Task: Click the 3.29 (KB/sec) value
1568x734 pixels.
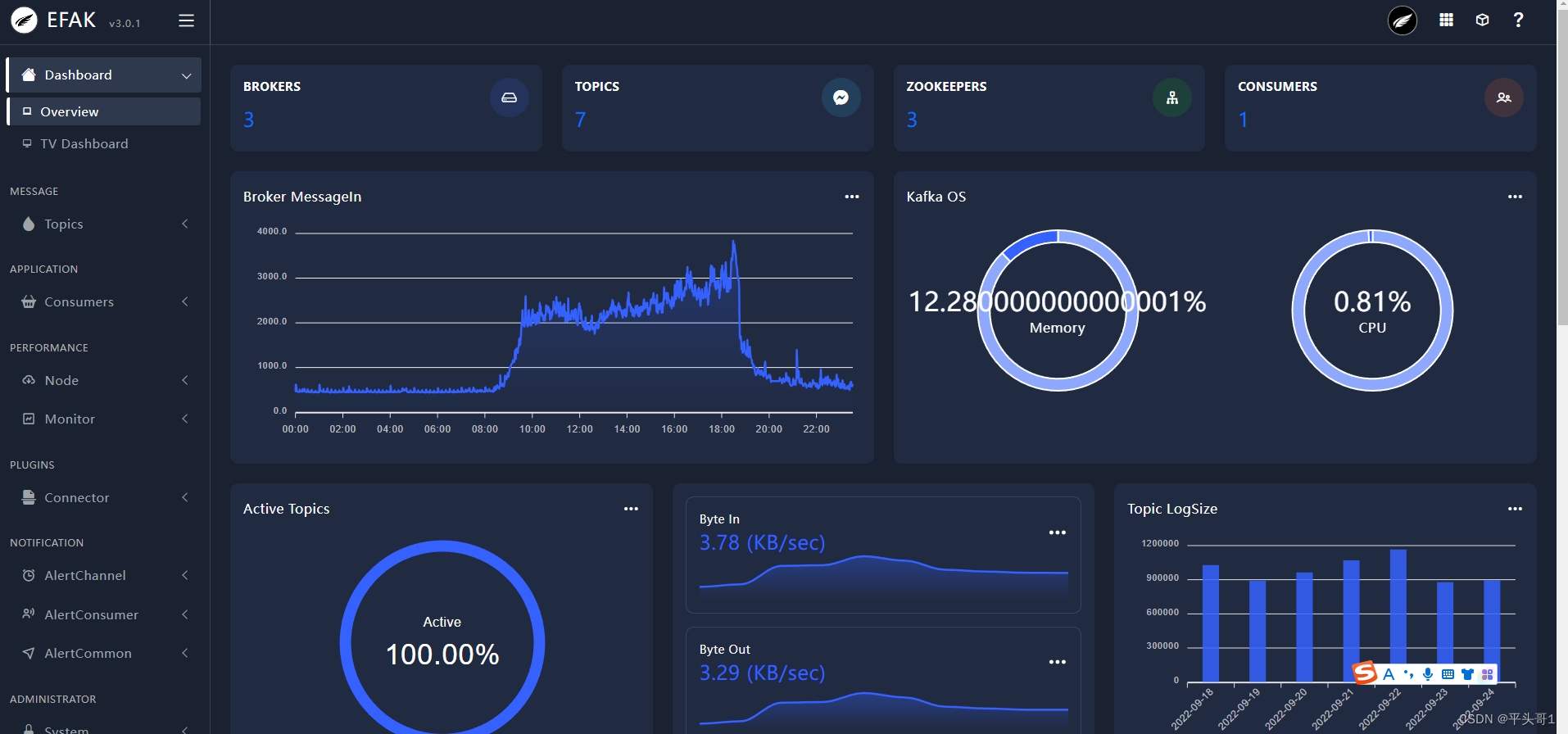Action: tap(762, 673)
